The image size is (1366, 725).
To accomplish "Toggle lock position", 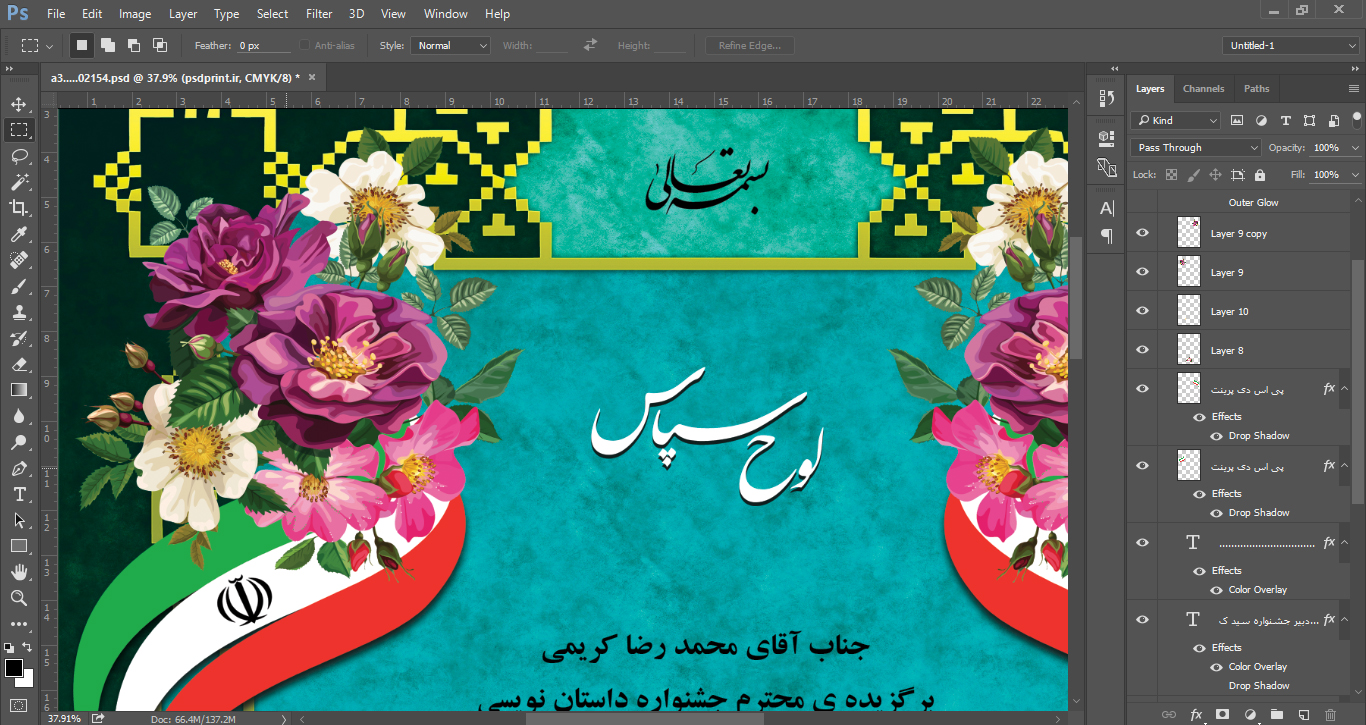I will point(1215,175).
